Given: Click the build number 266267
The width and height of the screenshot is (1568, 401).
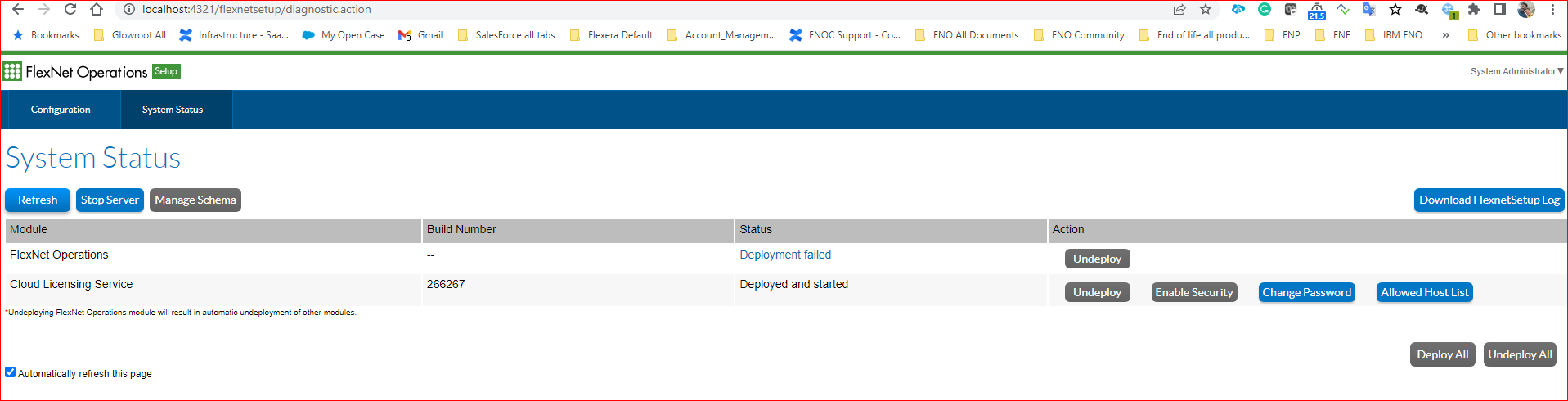Looking at the screenshot, I should point(446,285).
